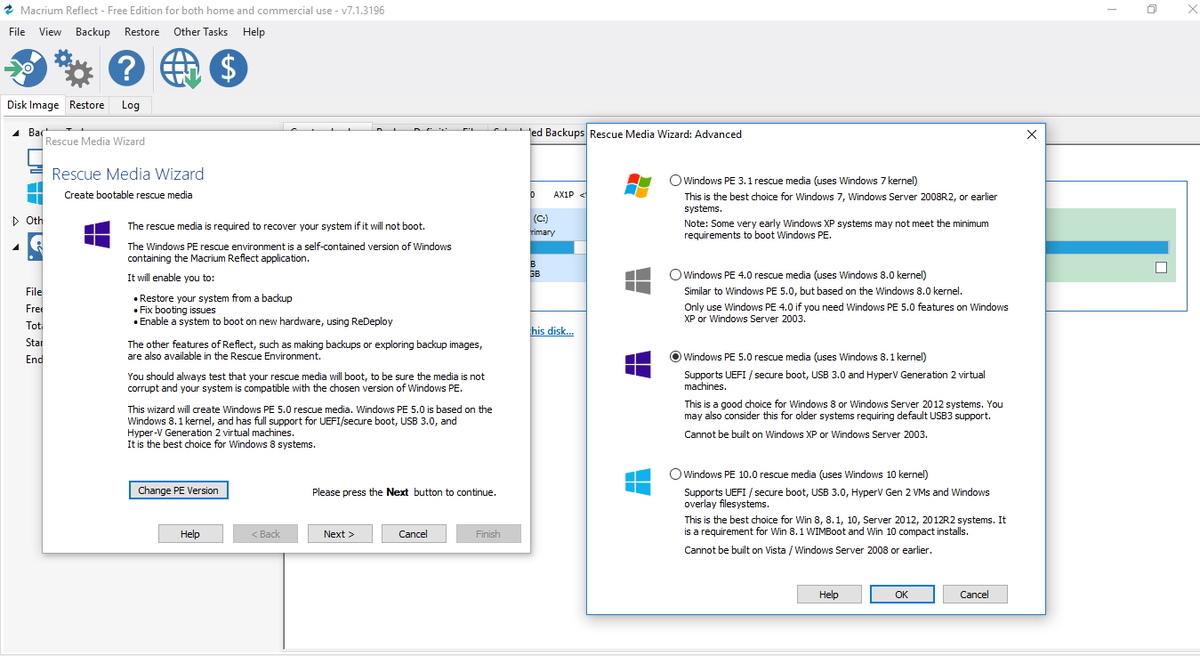Click Help in Rescue Media Wizard
The width and height of the screenshot is (1200, 656).
click(x=190, y=534)
